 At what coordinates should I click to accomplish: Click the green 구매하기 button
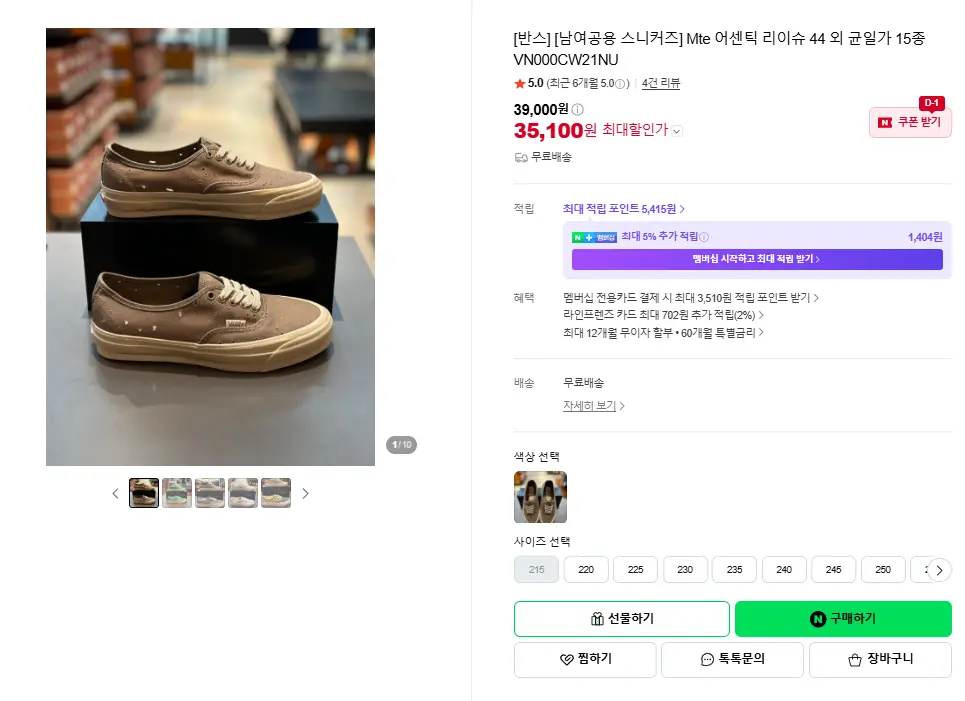click(843, 619)
